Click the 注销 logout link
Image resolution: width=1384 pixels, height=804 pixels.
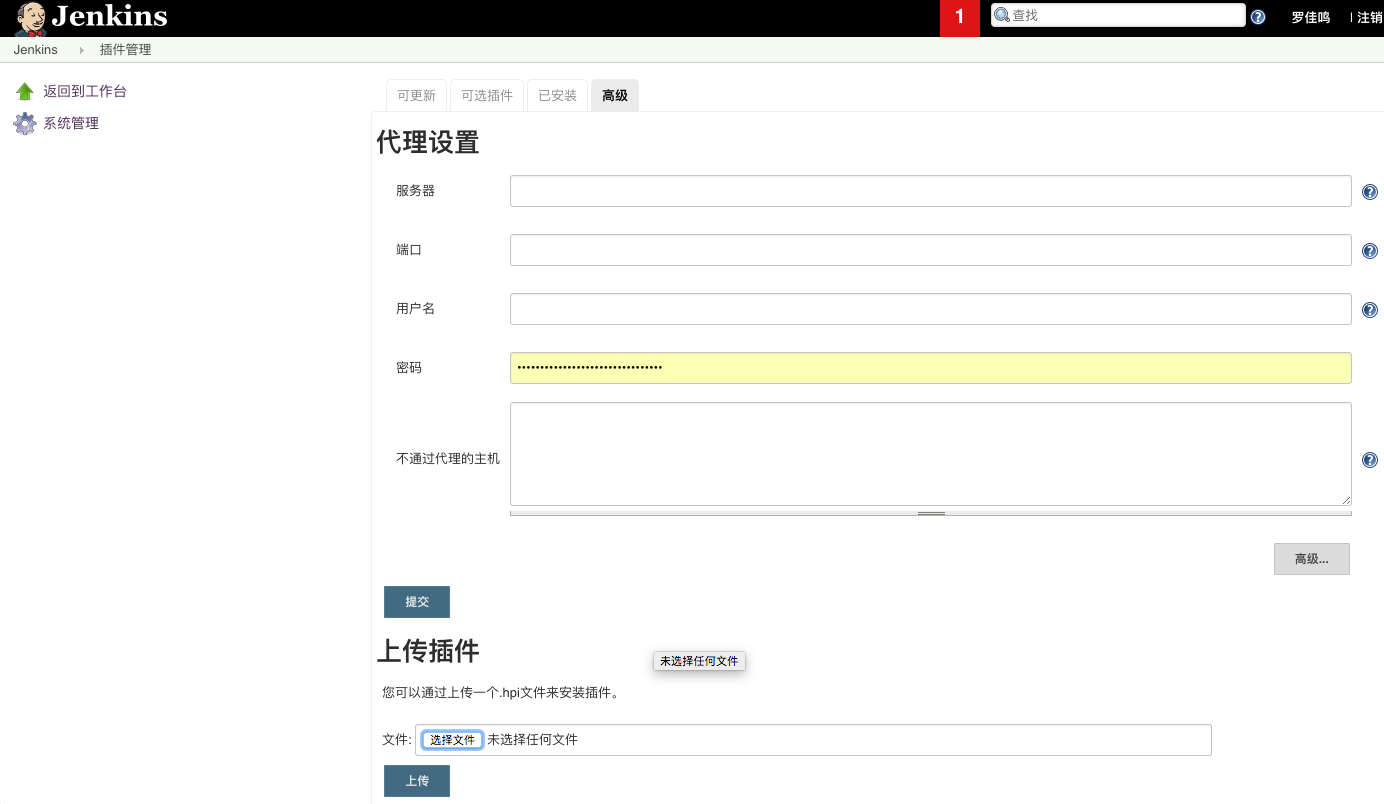pos(1369,17)
